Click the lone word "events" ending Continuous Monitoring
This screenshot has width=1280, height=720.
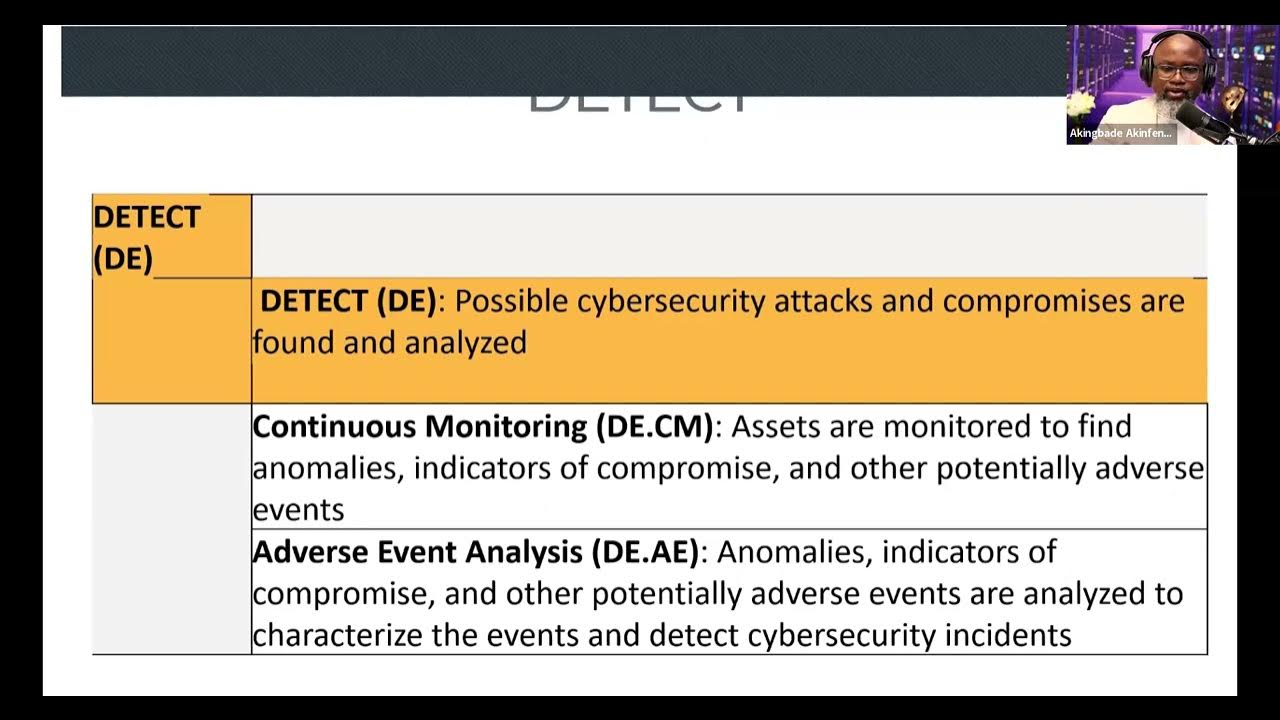click(298, 510)
